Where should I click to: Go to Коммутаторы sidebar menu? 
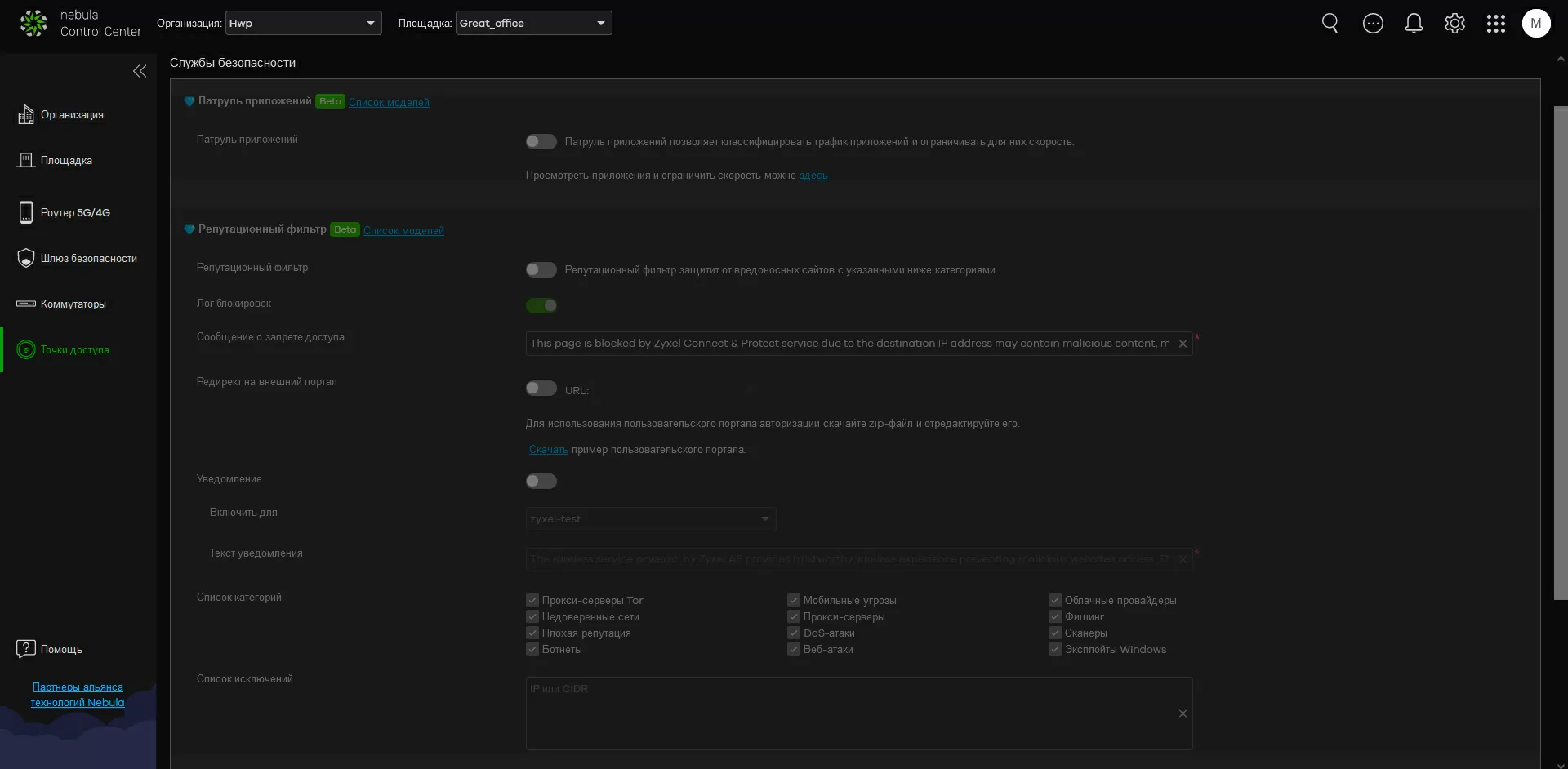click(78, 304)
